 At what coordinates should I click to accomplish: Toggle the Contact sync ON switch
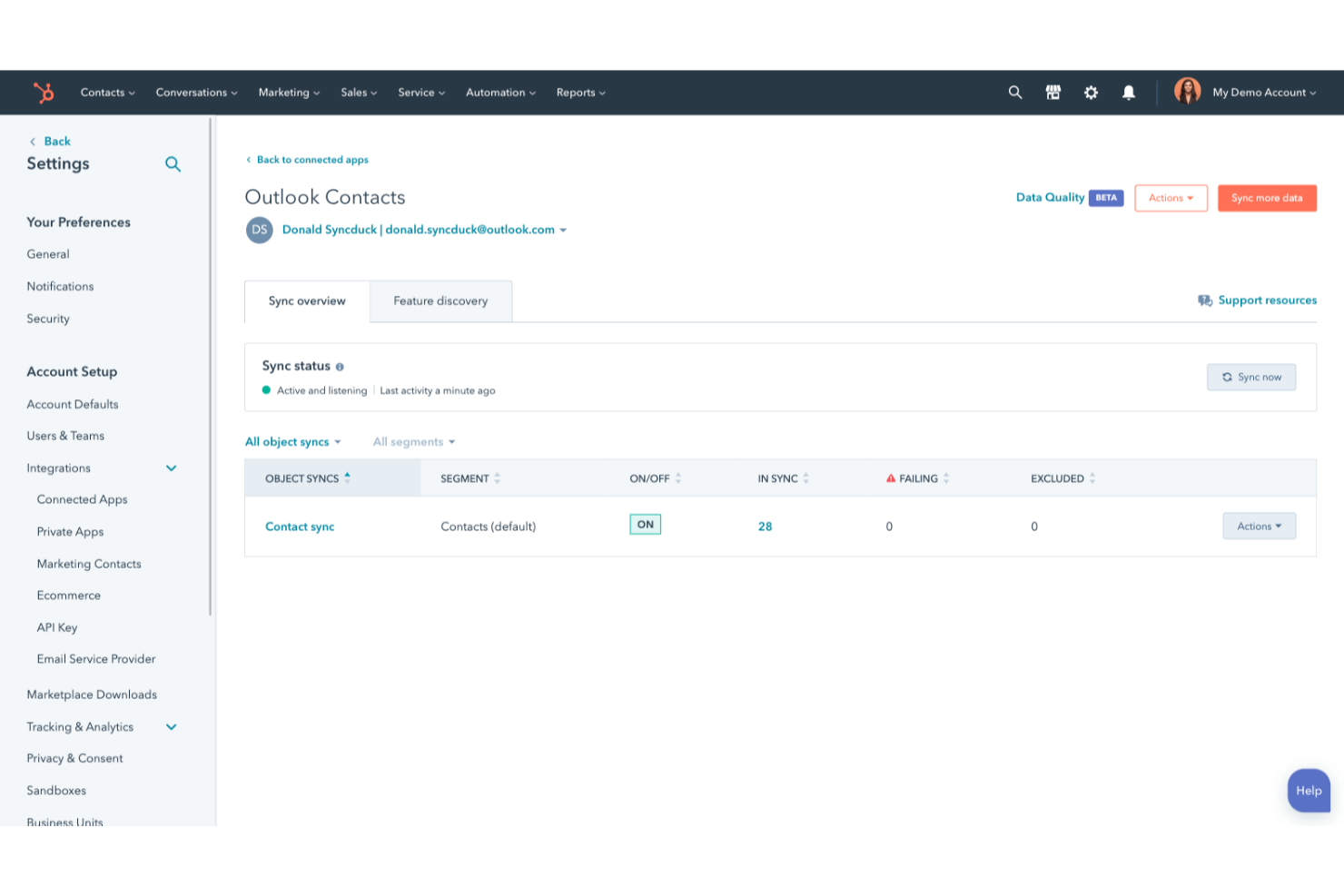coord(646,525)
